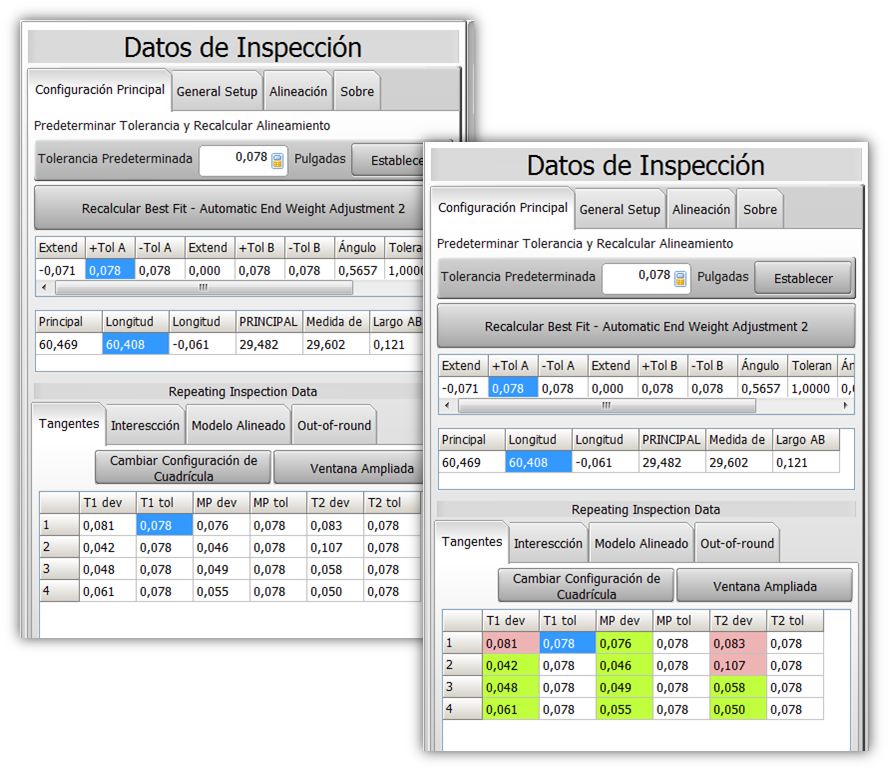Open the Sobre tab in front panel

coord(760,210)
